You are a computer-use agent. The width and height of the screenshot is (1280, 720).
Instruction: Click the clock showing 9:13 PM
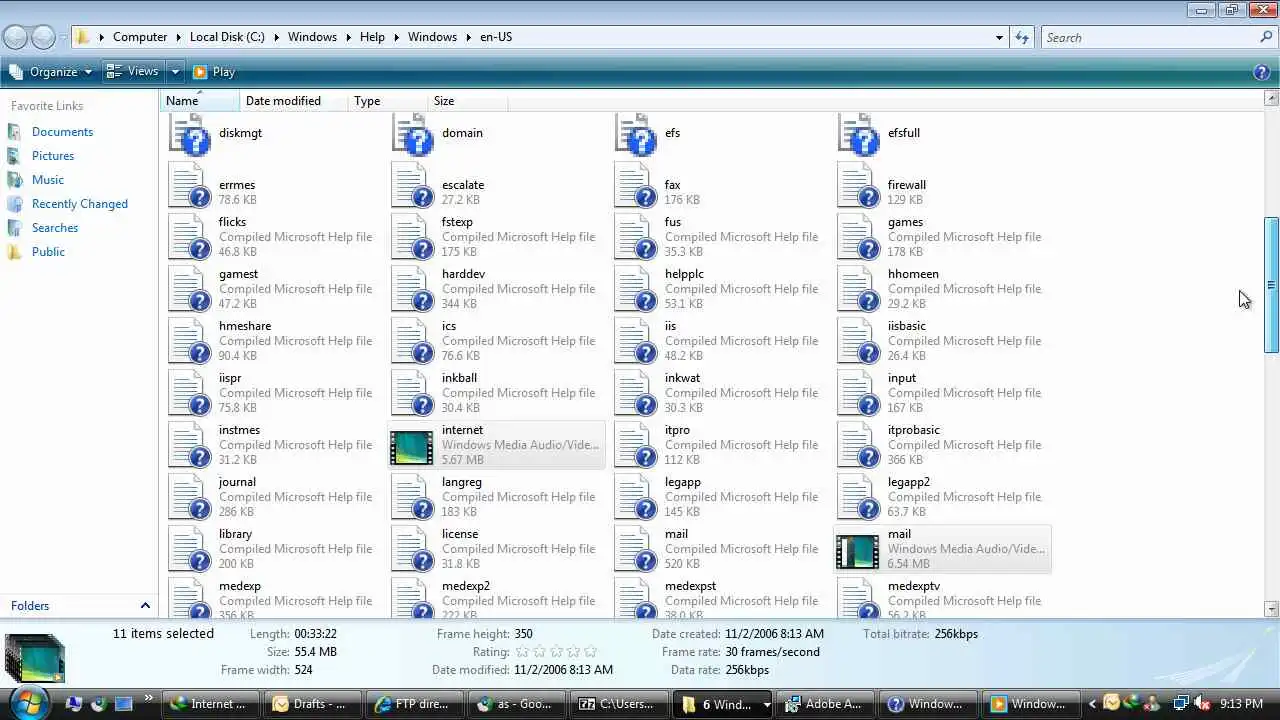(x=1241, y=704)
